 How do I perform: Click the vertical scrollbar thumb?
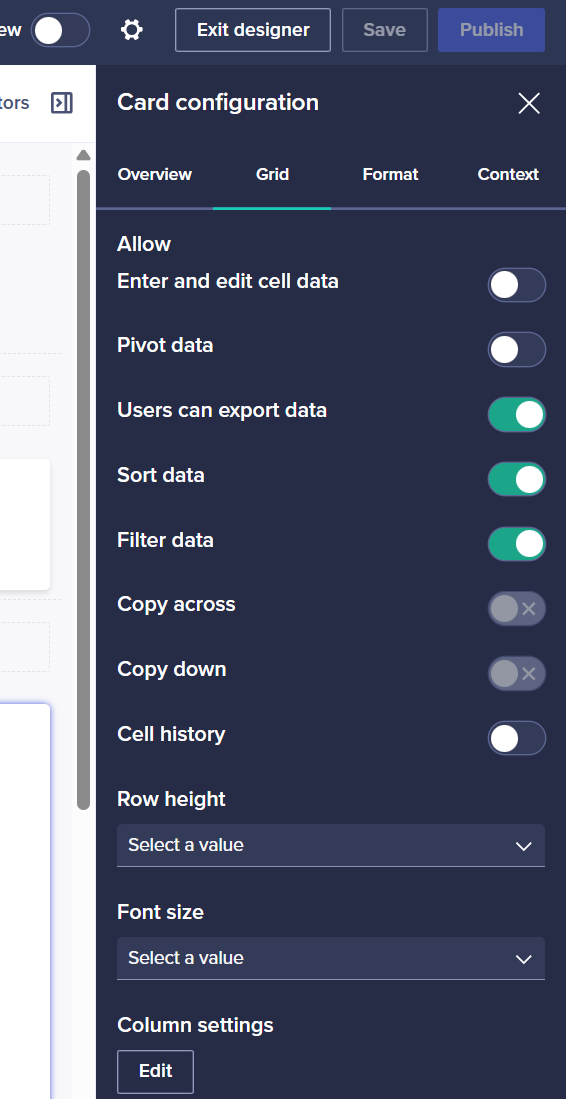click(x=83, y=489)
